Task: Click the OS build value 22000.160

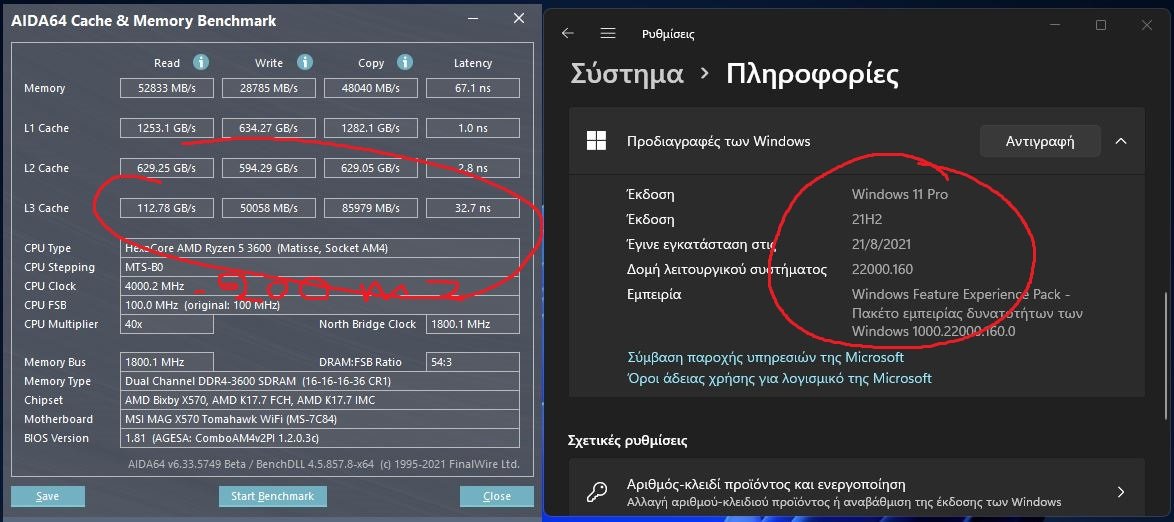Action: pyautogui.click(x=882, y=269)
